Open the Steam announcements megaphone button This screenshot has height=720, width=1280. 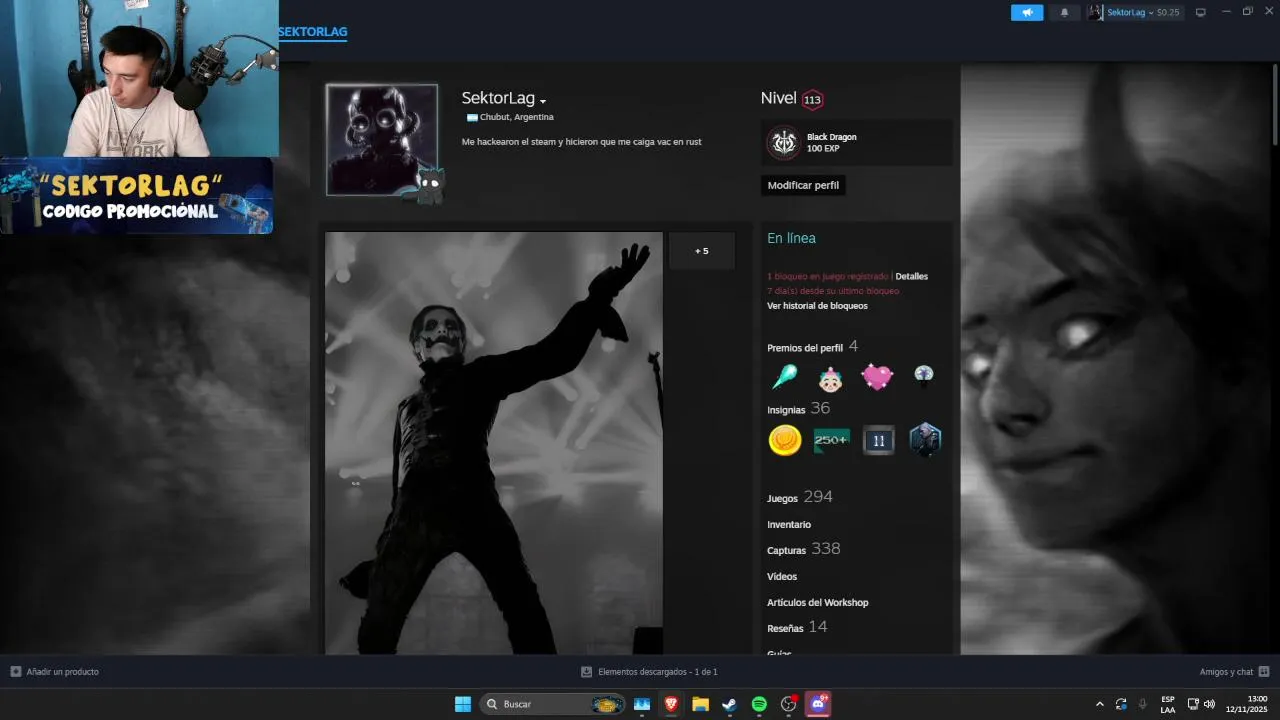point(1027,12)
